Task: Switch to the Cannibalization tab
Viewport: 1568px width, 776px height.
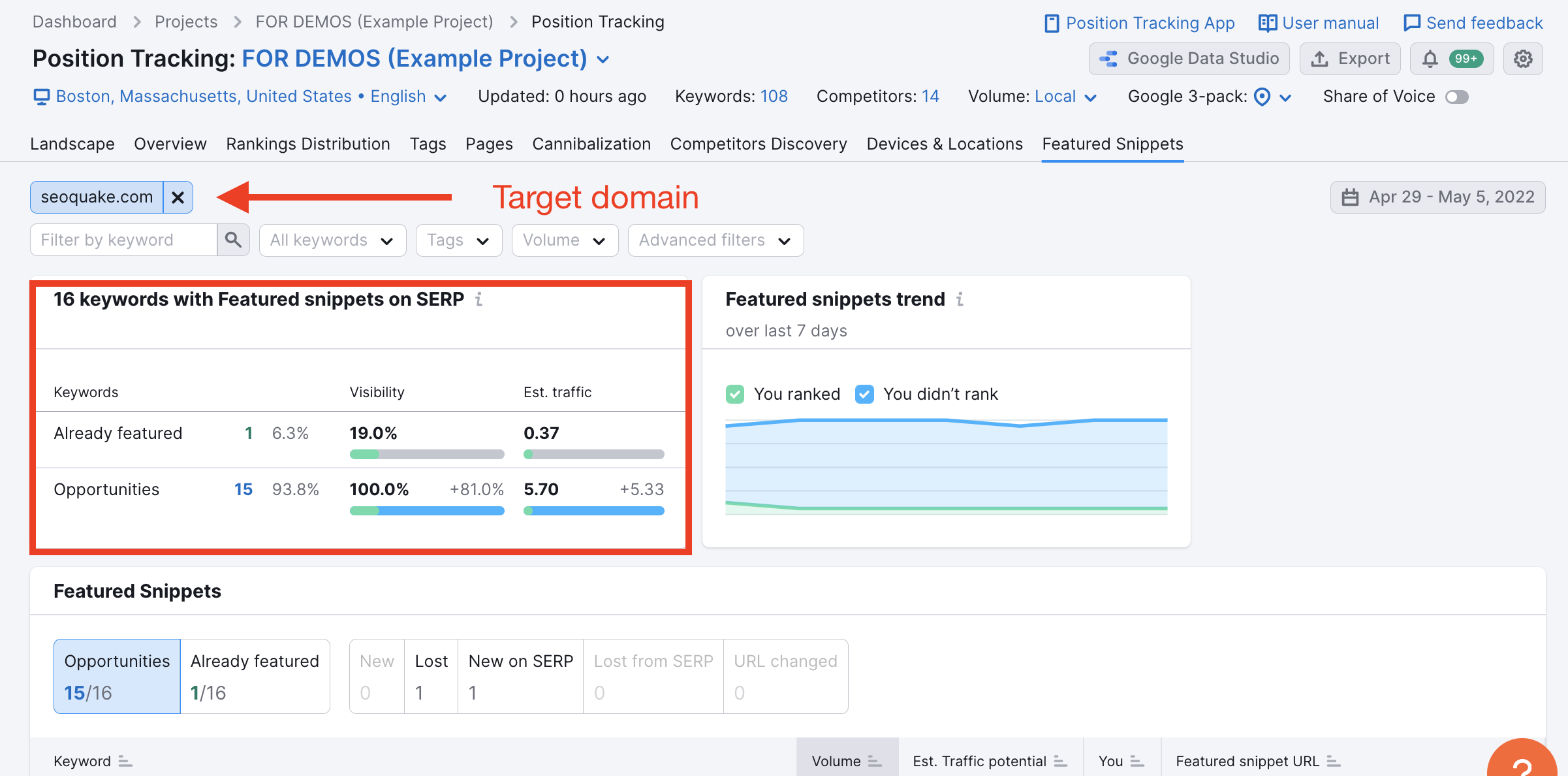Action: (591, 144)
